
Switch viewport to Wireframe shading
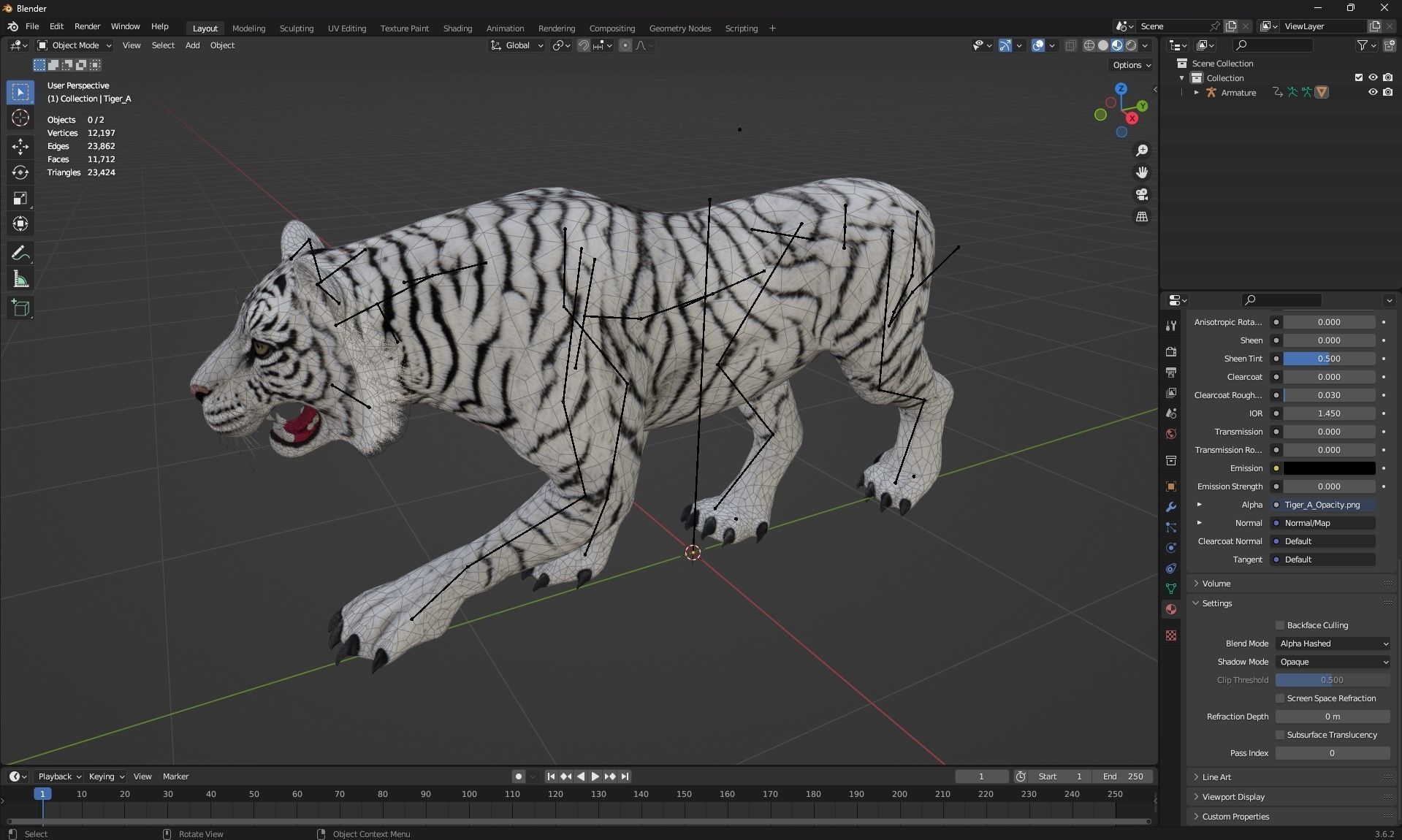1089,45
